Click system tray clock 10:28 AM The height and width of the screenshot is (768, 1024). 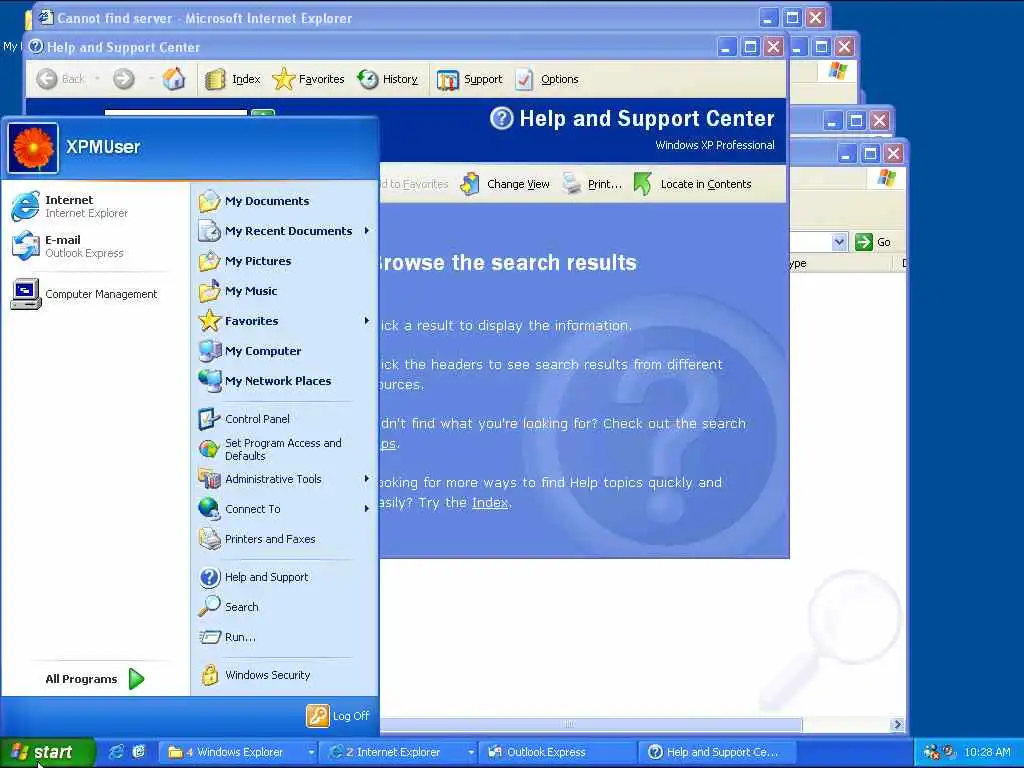987,752
